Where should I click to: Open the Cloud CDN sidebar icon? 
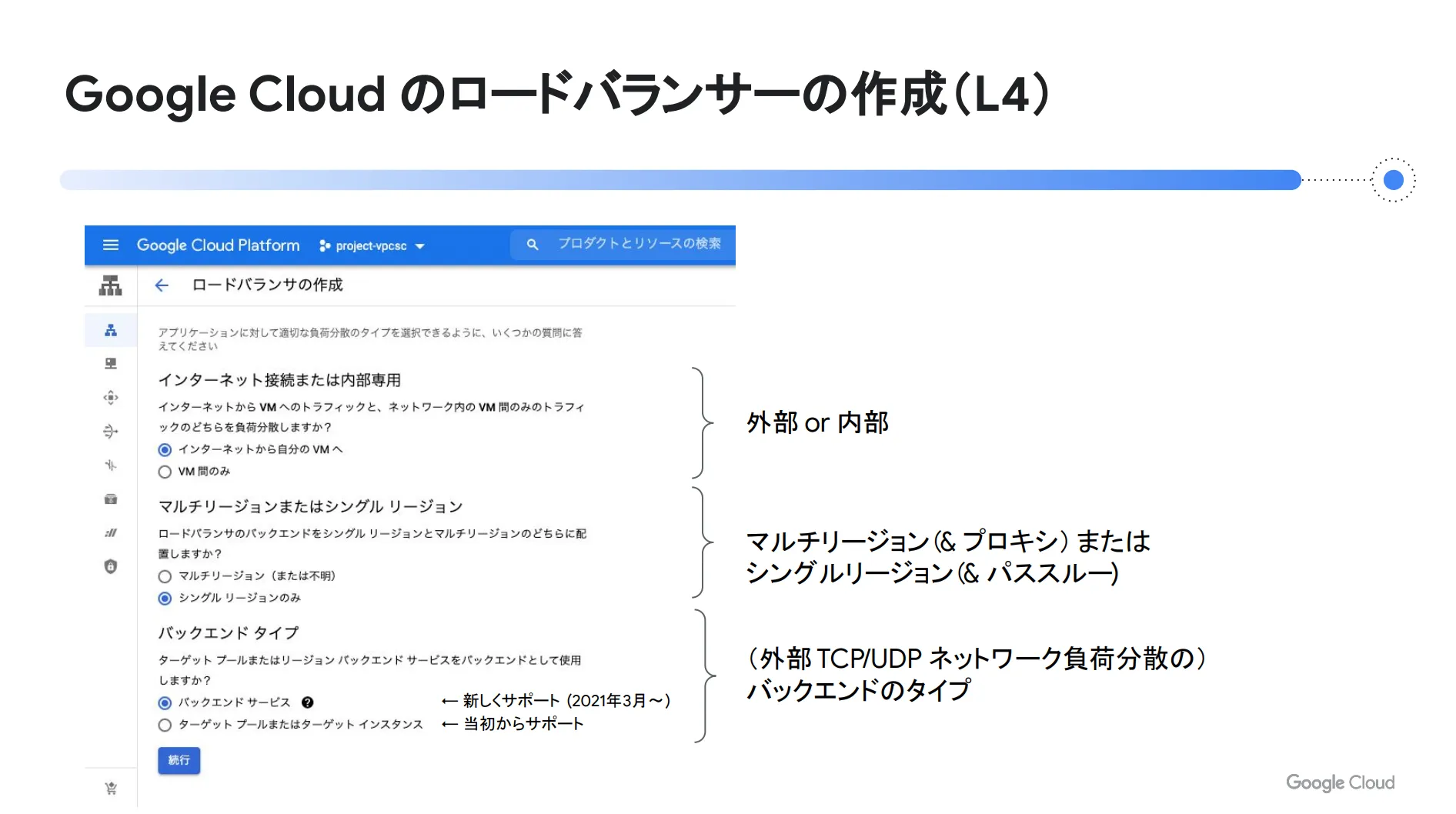pos(111,398)
